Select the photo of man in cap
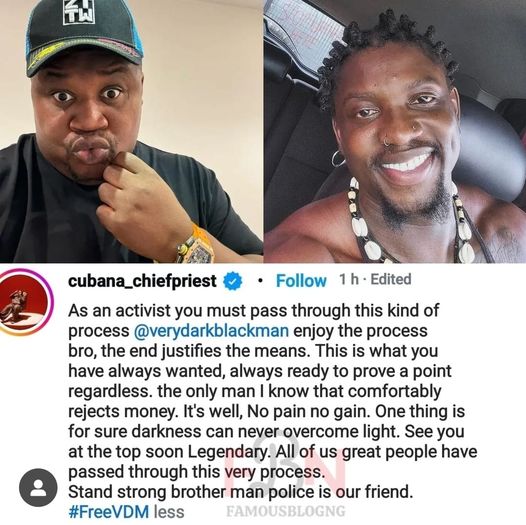This screenshot has width=526, height=525. (131, 131)
